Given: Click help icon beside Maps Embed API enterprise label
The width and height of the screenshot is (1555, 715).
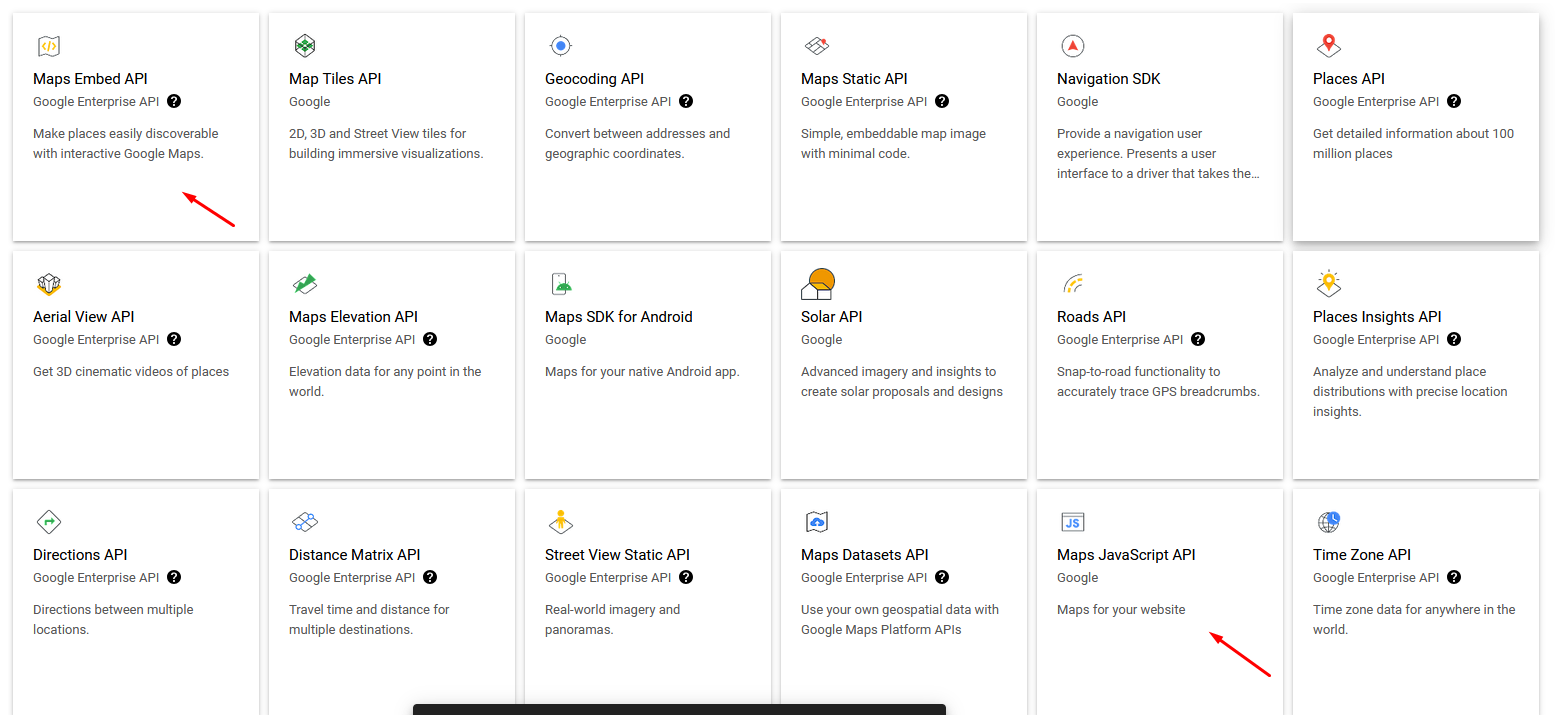Looking at the screenshot, I should coord(174,101).
